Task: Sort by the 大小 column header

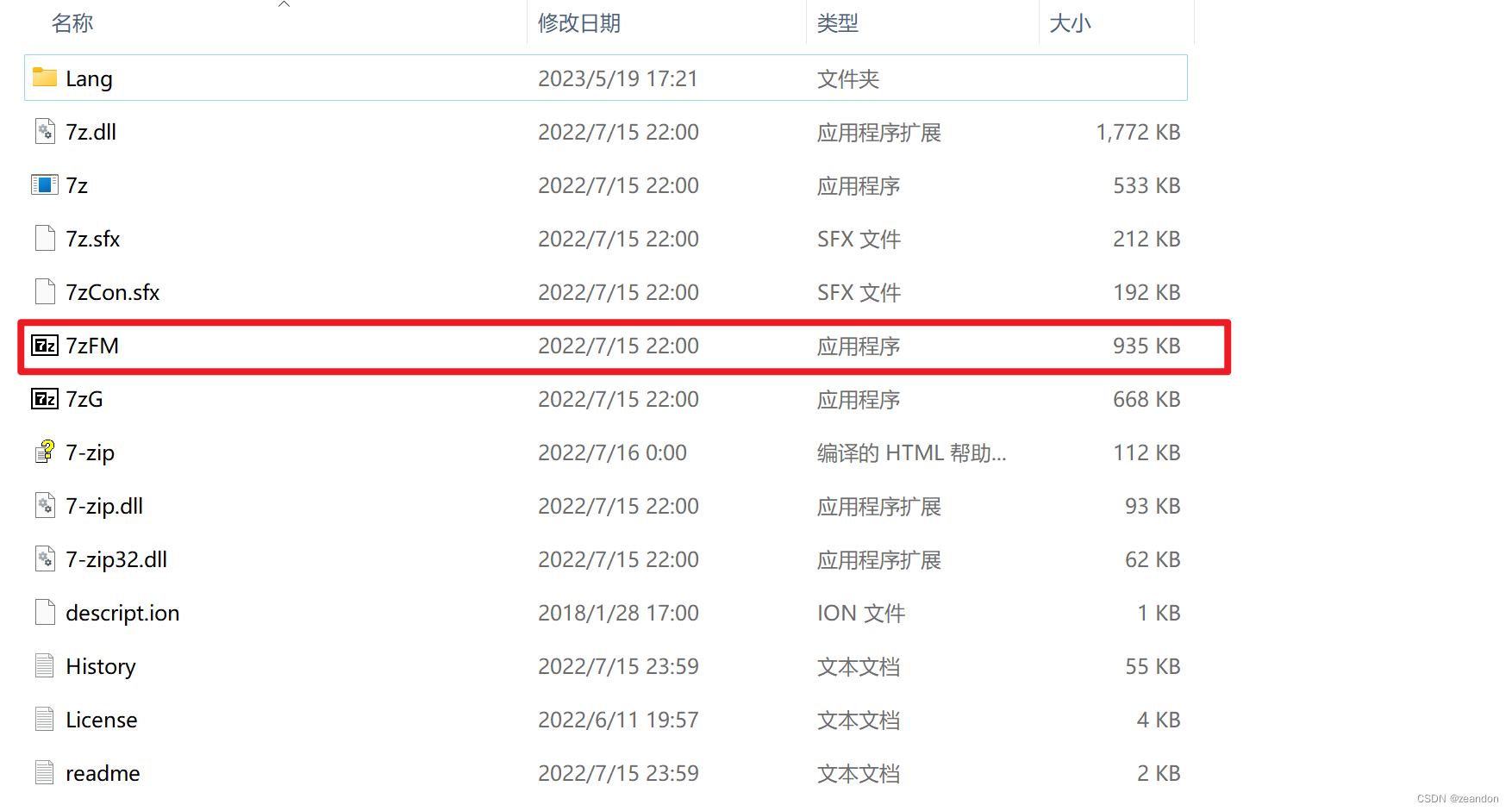Action: click(x=1070, y=23)
